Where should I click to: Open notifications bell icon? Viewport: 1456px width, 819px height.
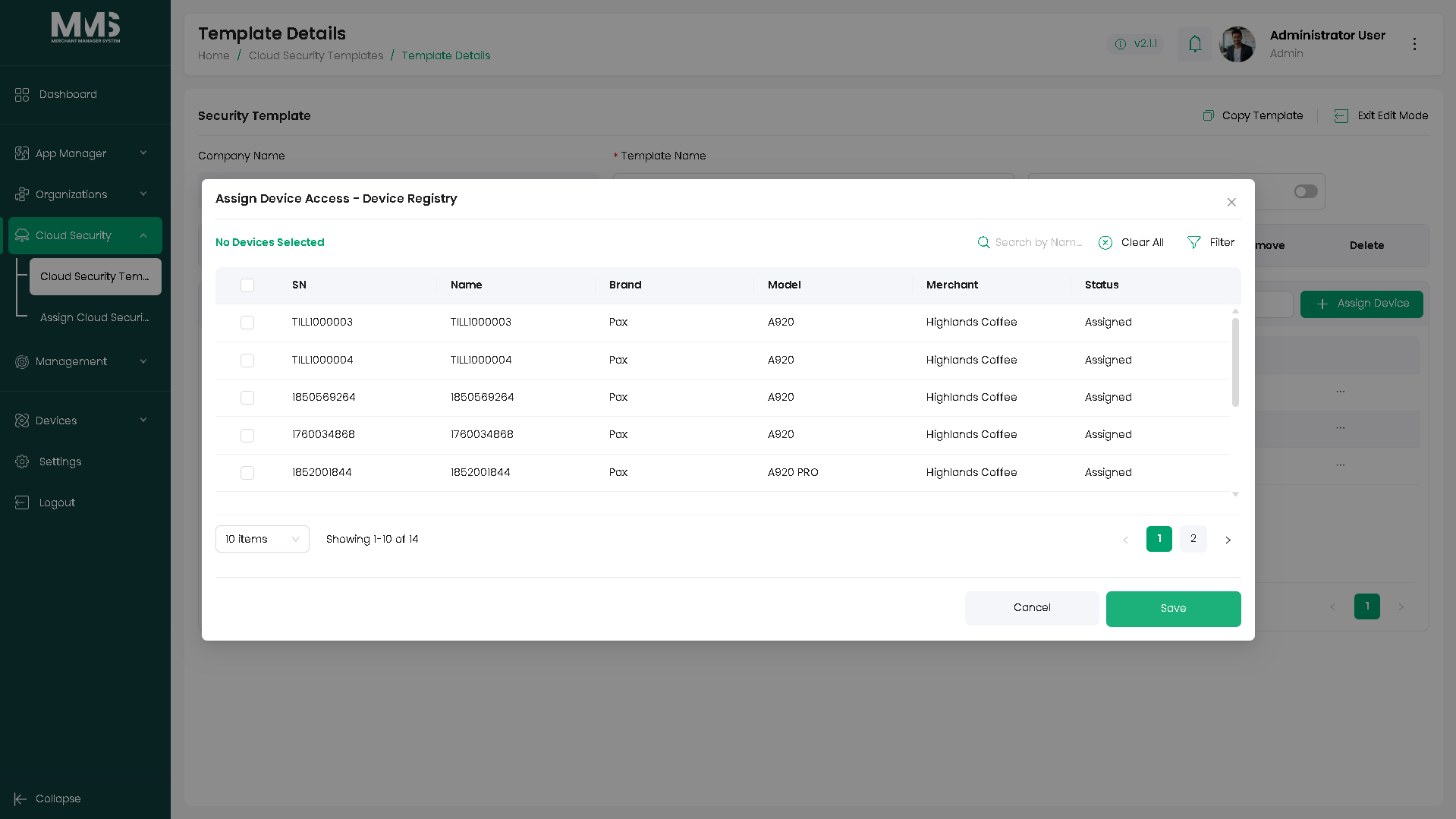coord(1195,44)
